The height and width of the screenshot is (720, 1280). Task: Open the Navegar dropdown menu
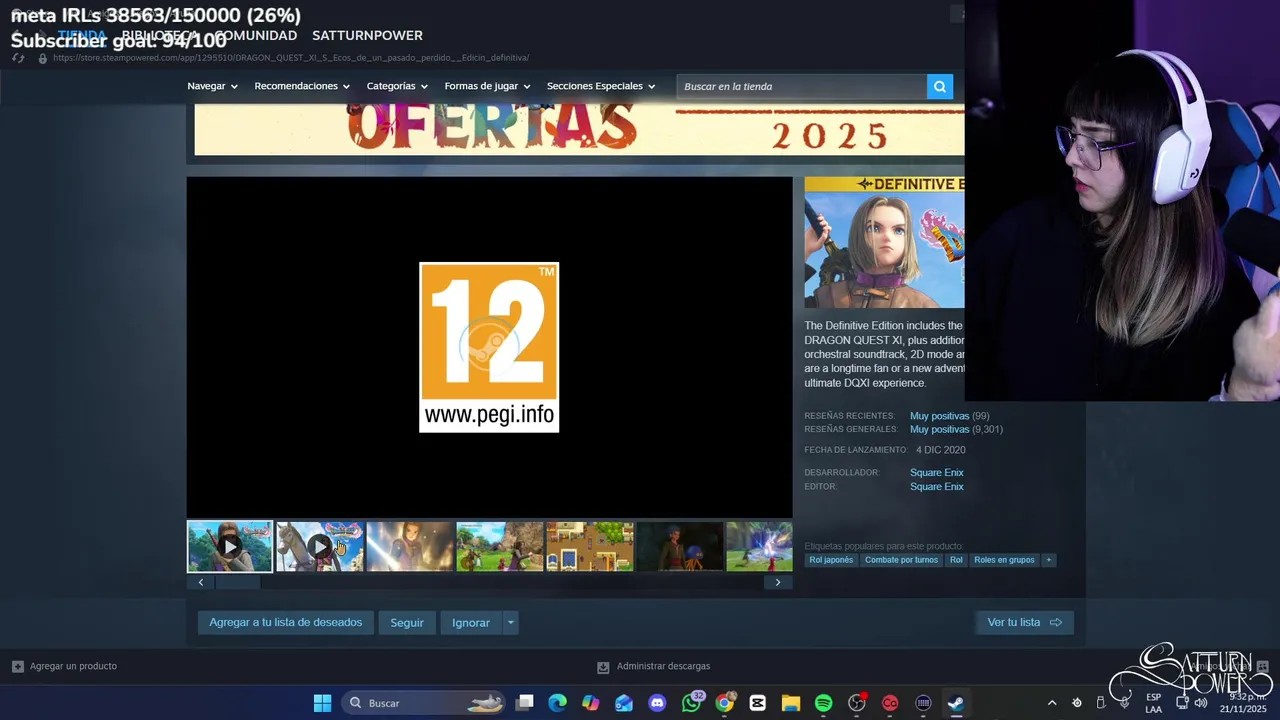pyautogui.click(x=212, y=86)
